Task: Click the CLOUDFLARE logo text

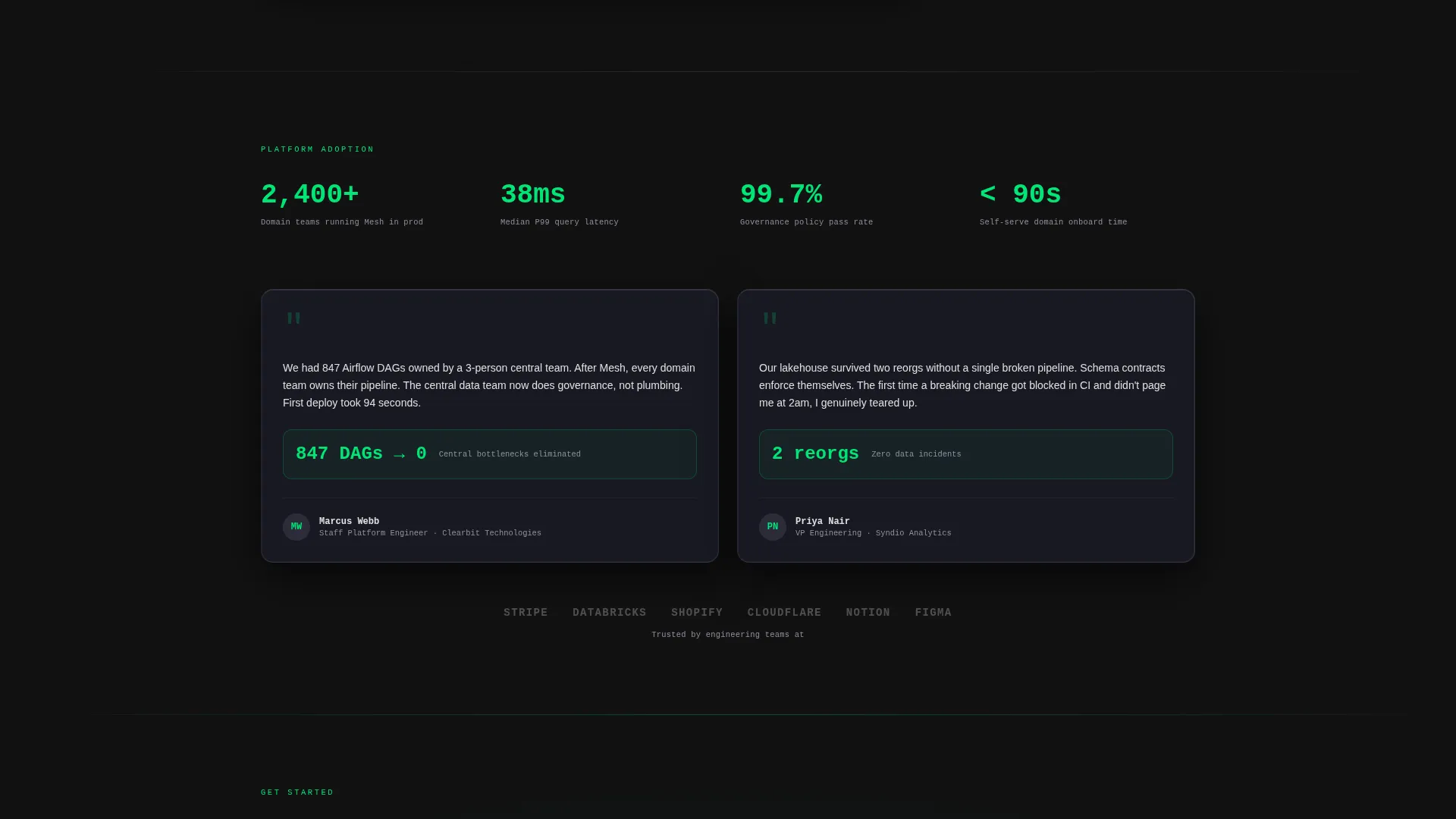Action: tap(785, 613)
